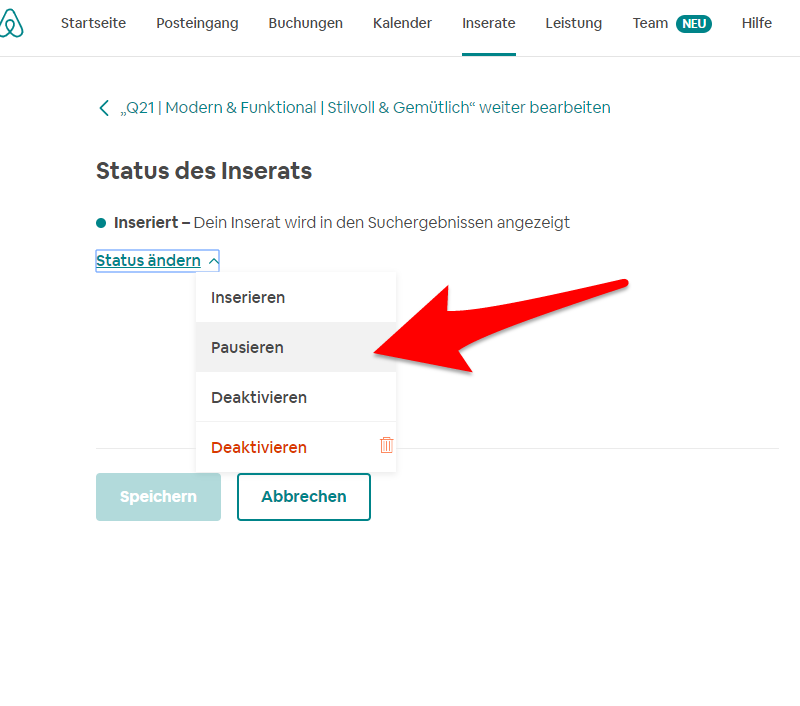Go to the Kalender section

coord(402,22)
